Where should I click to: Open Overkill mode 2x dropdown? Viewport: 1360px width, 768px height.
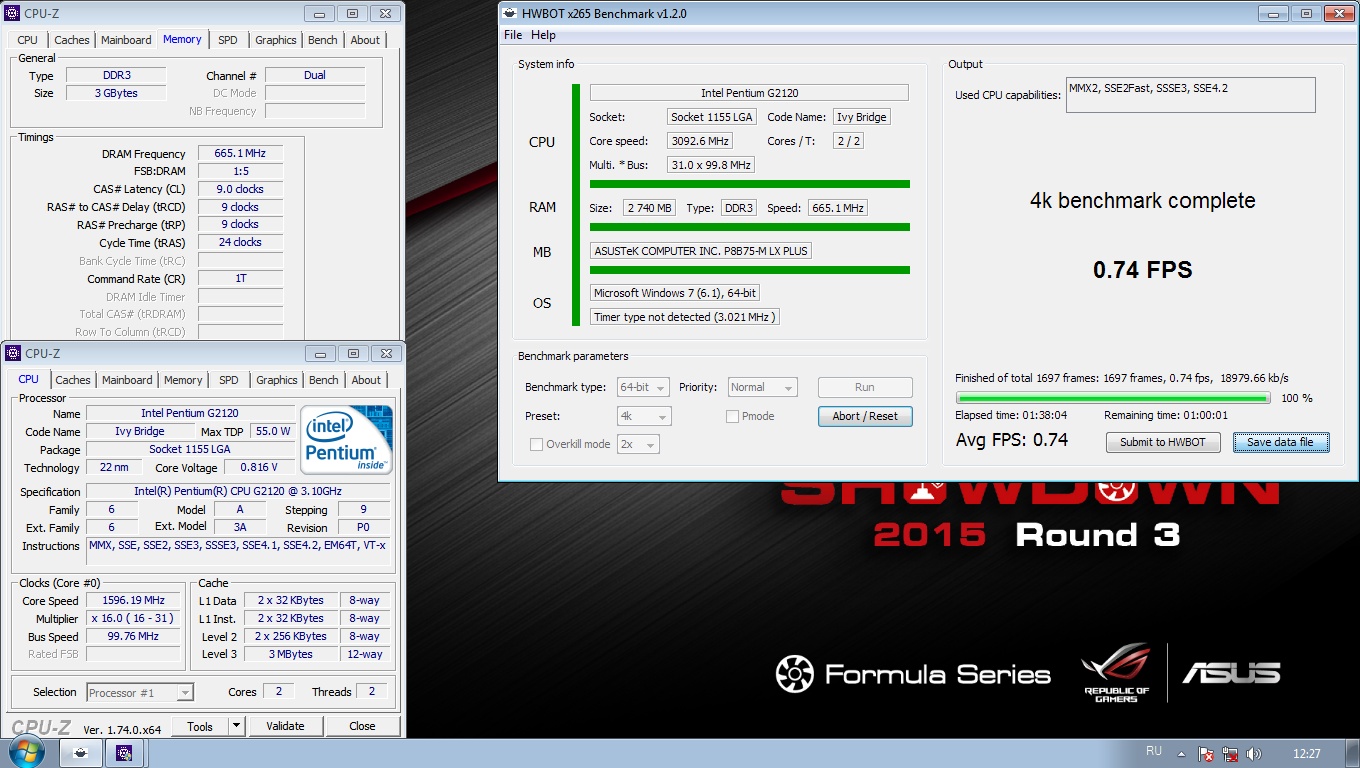639,444
